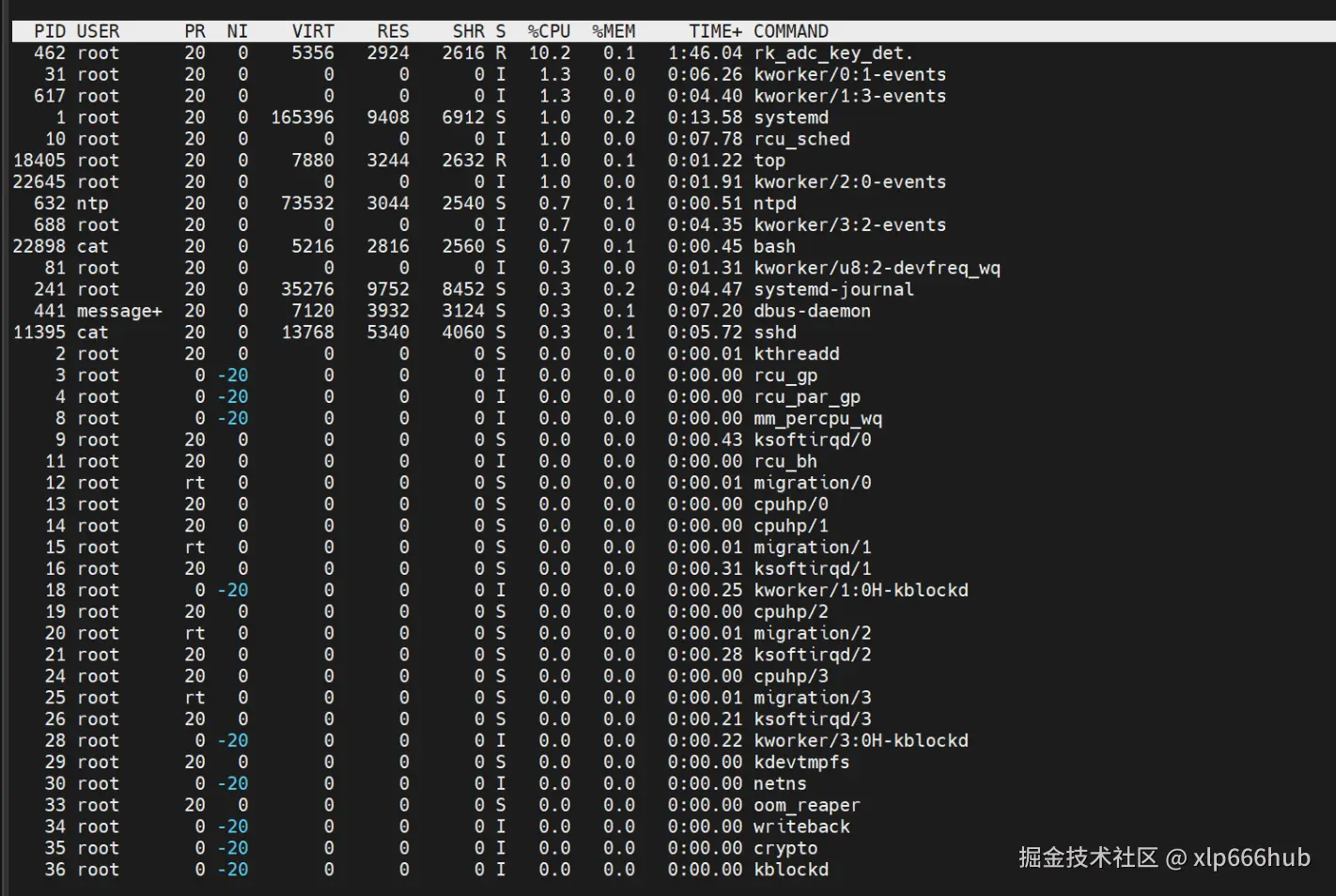This screenshot has width=1336, height=896.
Task: Click the sshd process command
Action: [775, 332]
